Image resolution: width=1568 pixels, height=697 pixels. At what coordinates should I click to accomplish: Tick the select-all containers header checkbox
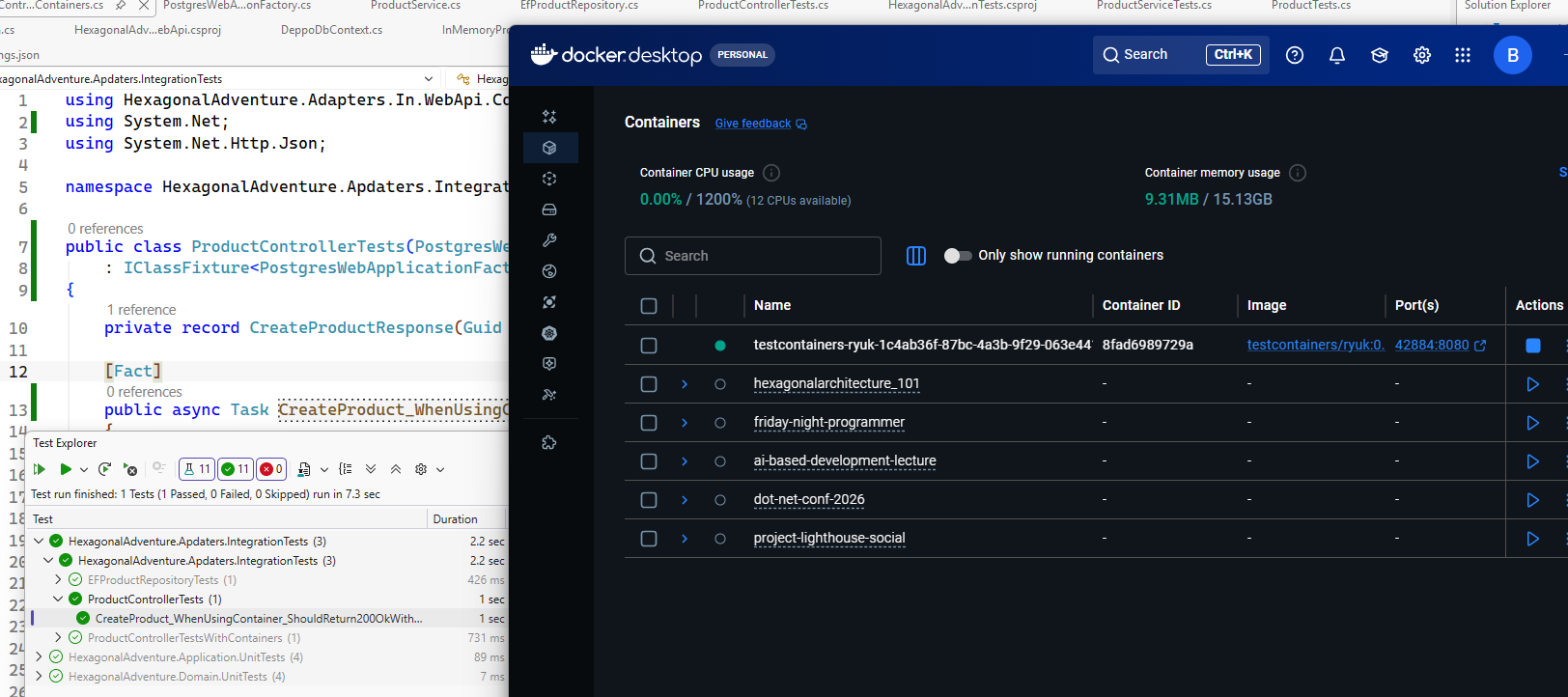point(649,306)
